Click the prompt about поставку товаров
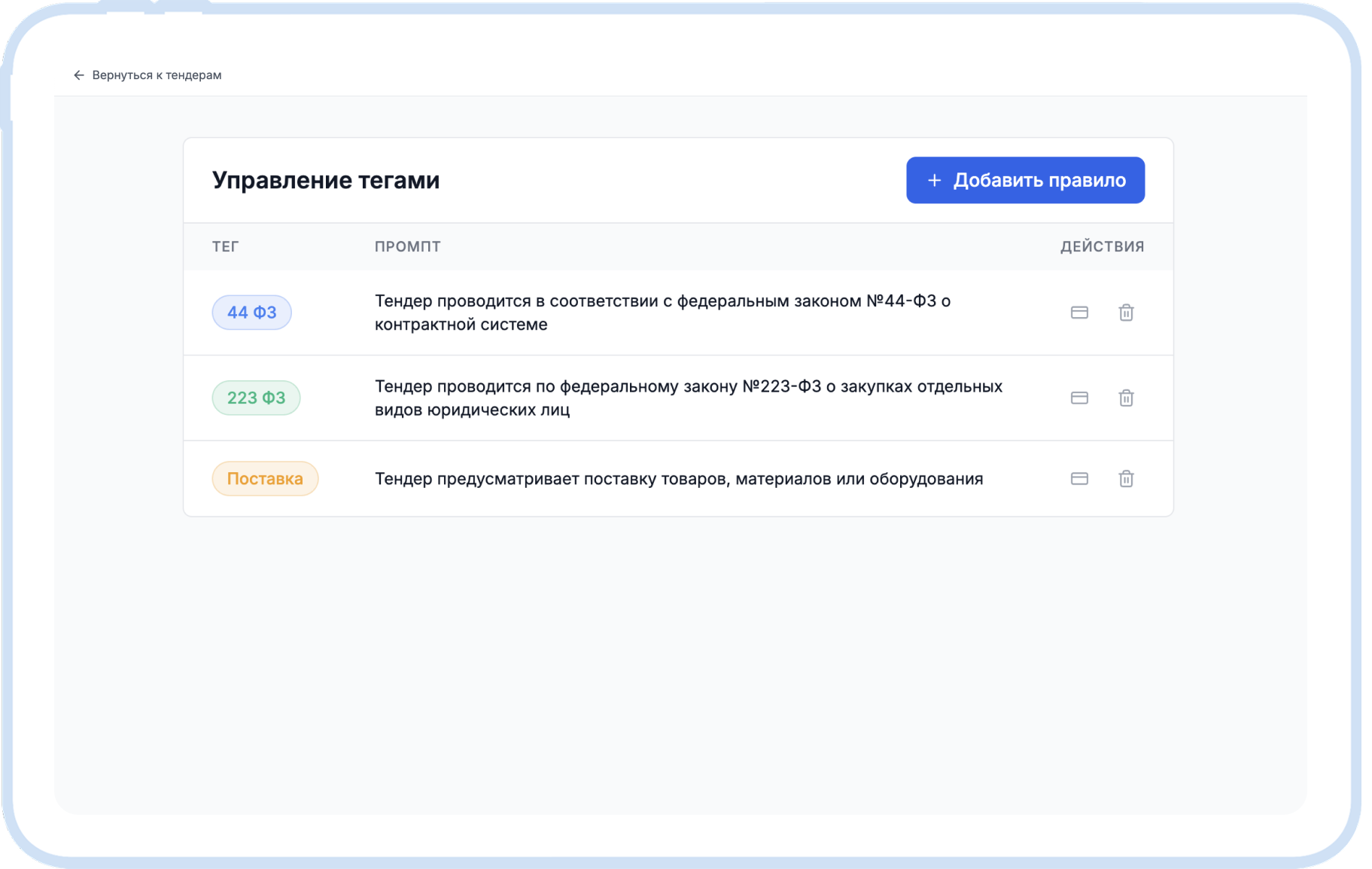This screenshot has width=1372, height=869. [x=678, y=479]
